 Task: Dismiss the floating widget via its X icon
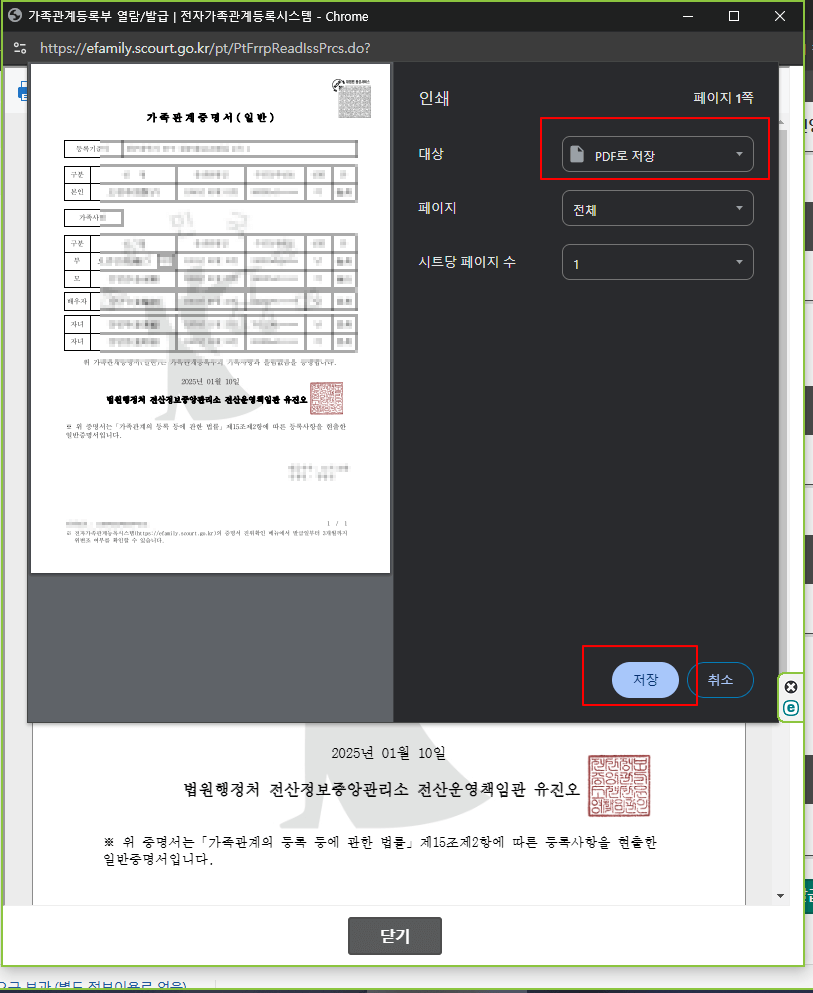pos(790,685)
